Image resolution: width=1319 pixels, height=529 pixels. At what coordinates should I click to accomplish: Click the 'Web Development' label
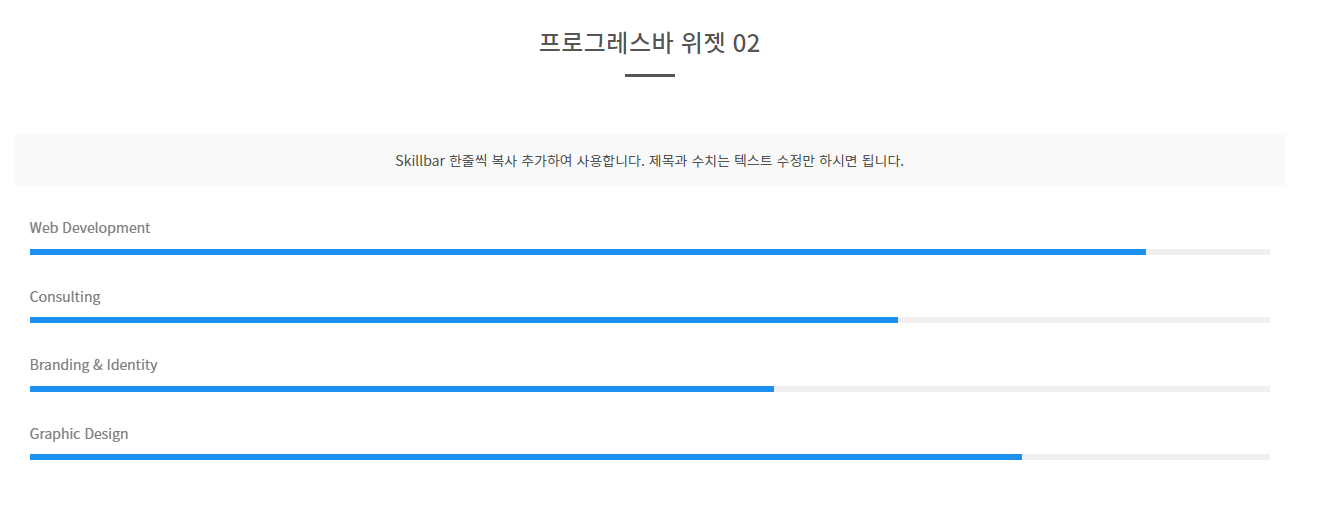pyautogui.click(x=90, y=228)
